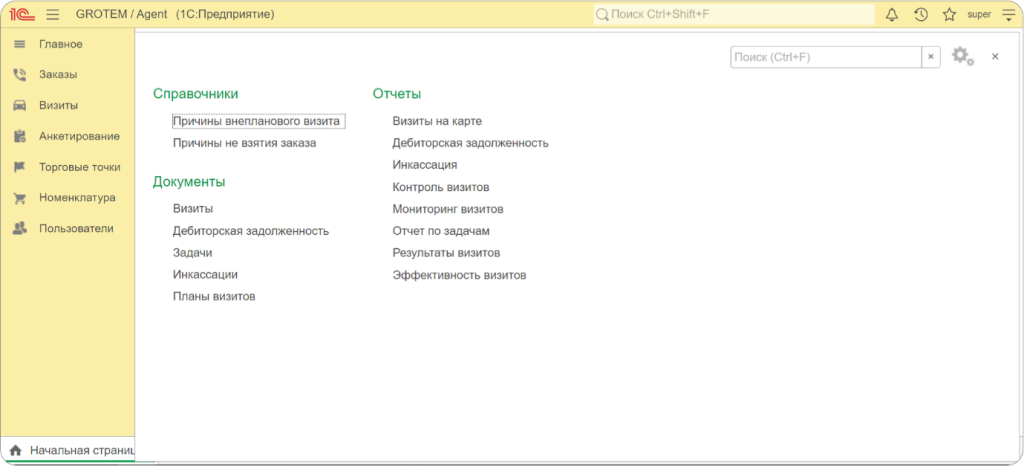Screen dimensions: 1024x466
Task: Close the functions menu panel
Action: (995, 57)
